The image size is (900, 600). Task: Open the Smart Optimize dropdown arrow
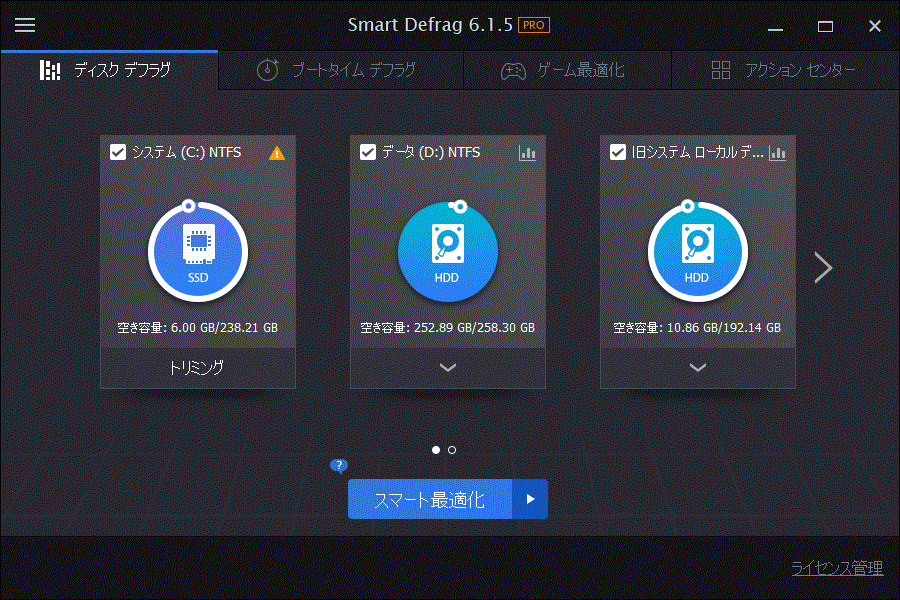tap(530, 500)
